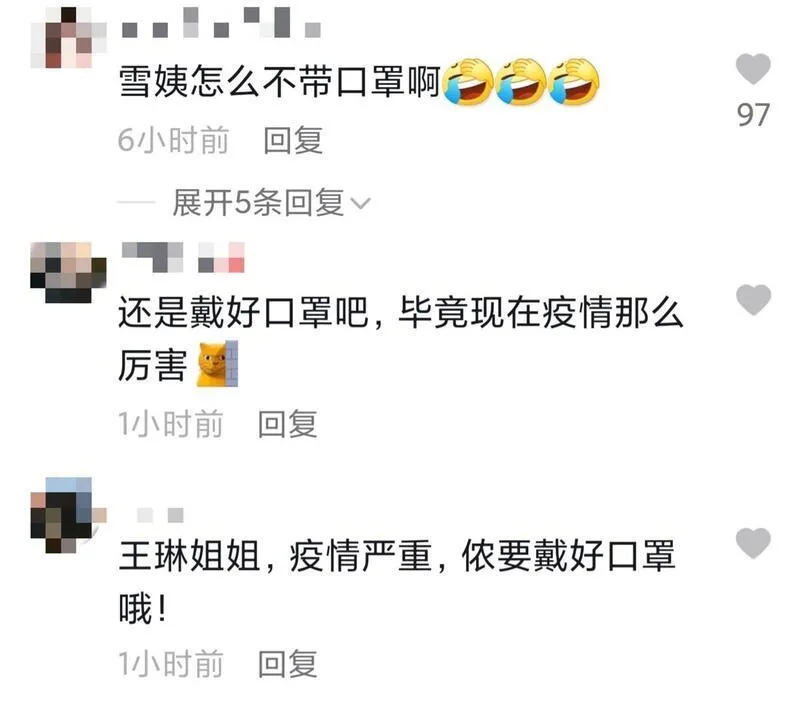This screenshot has height=706, width=800.
Task: Reply to the 6小时前 comment
Action: pos(293,140)
